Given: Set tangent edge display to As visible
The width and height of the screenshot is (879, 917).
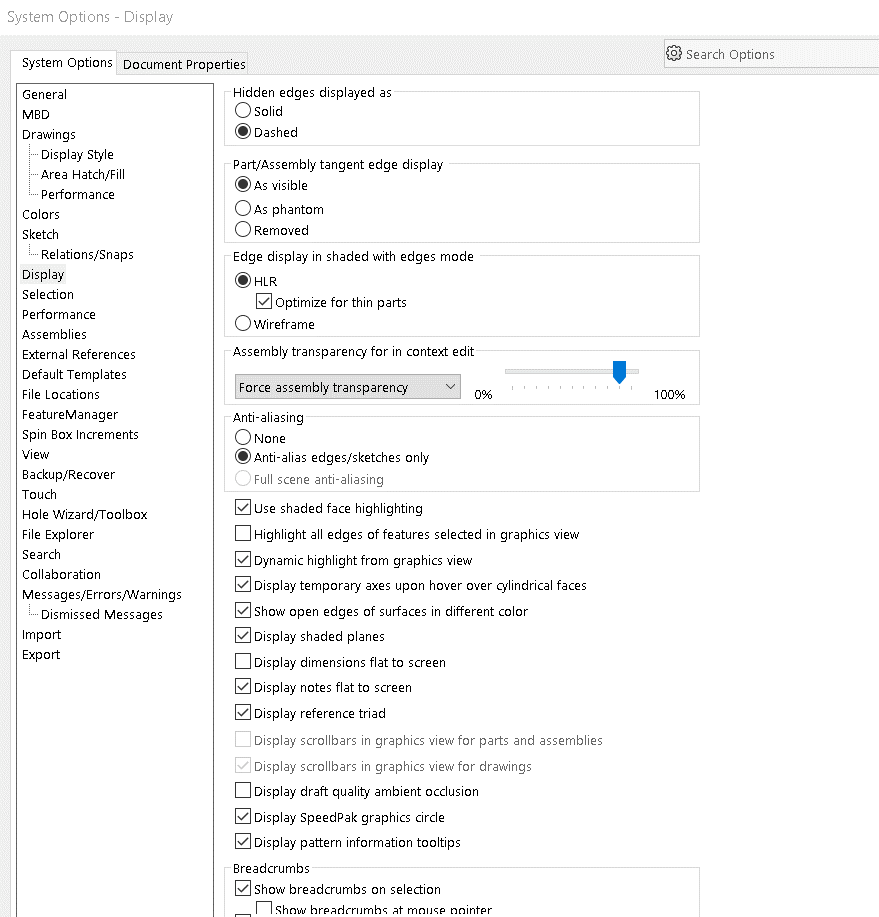Looking at the screenshot, I should click(243, 185).
